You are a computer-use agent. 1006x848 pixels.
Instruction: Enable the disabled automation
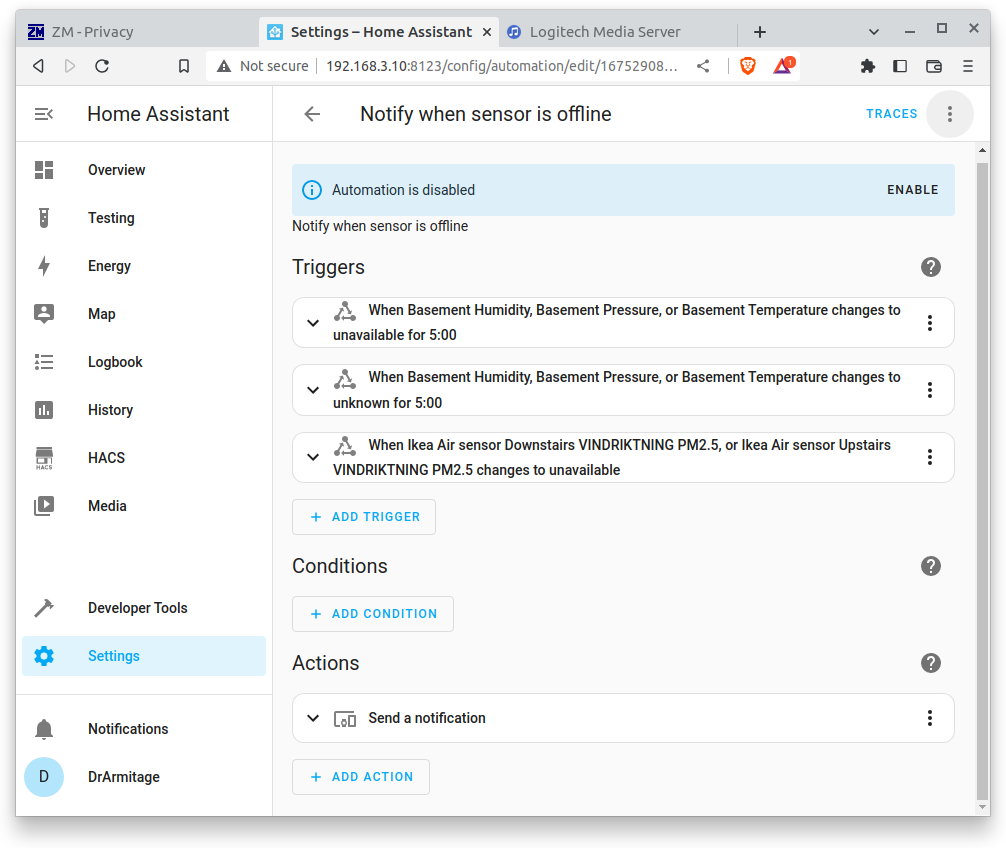912,190
